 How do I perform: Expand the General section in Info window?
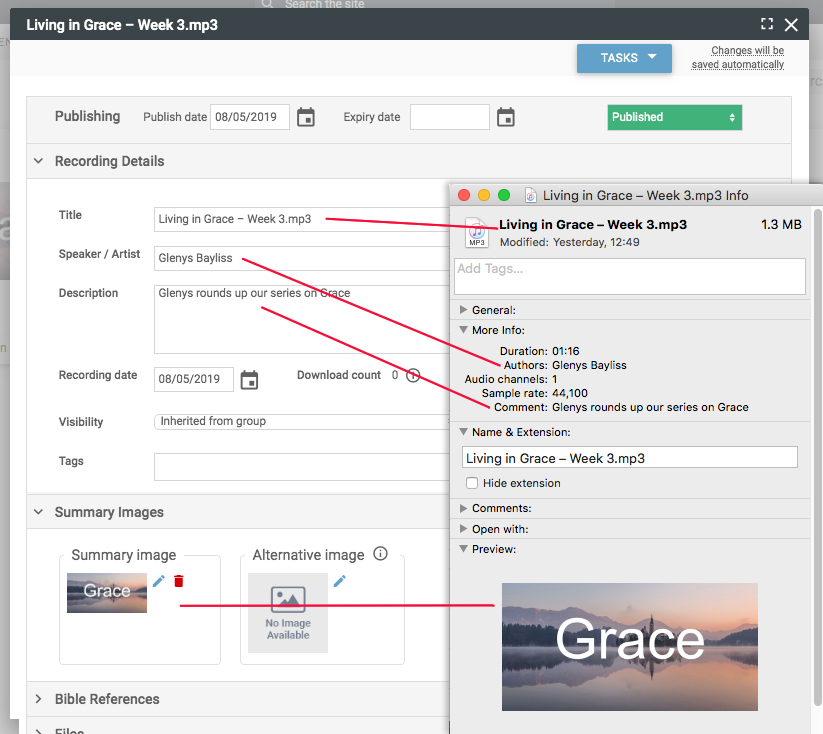(463, 310)
